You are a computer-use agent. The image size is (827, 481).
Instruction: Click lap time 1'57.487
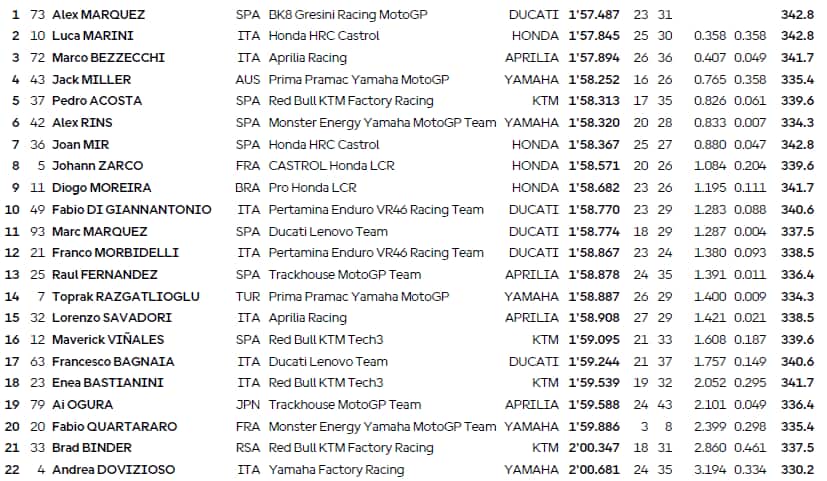(x=593, y=15)
